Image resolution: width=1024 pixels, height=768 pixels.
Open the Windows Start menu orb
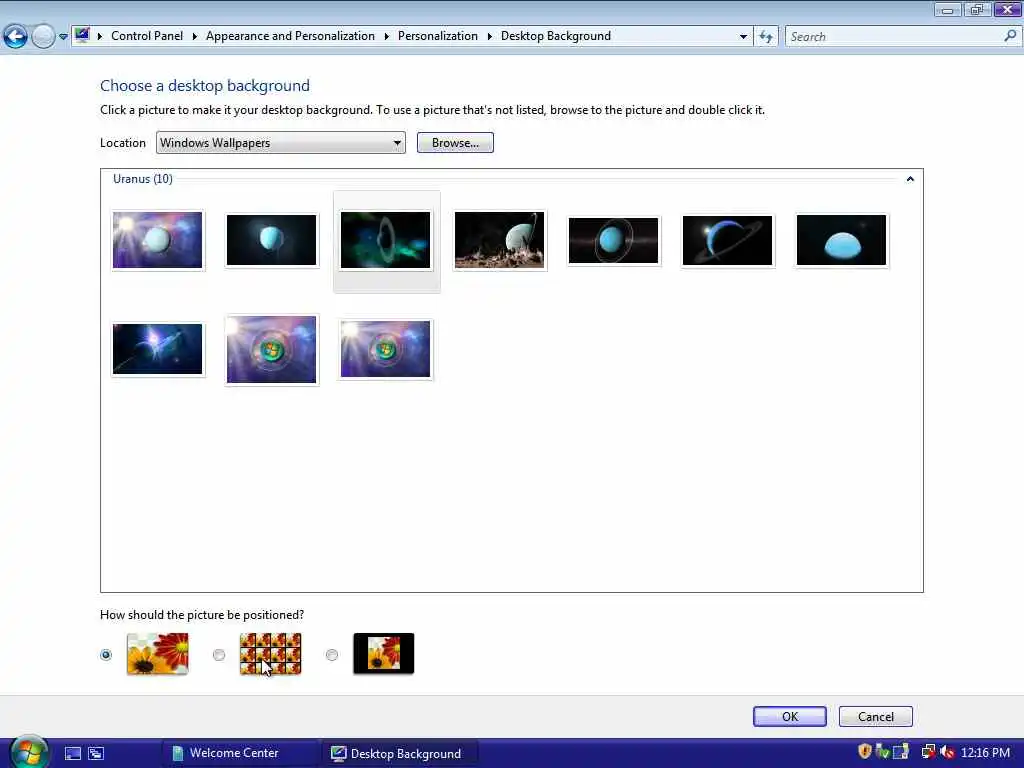point(28,752)
